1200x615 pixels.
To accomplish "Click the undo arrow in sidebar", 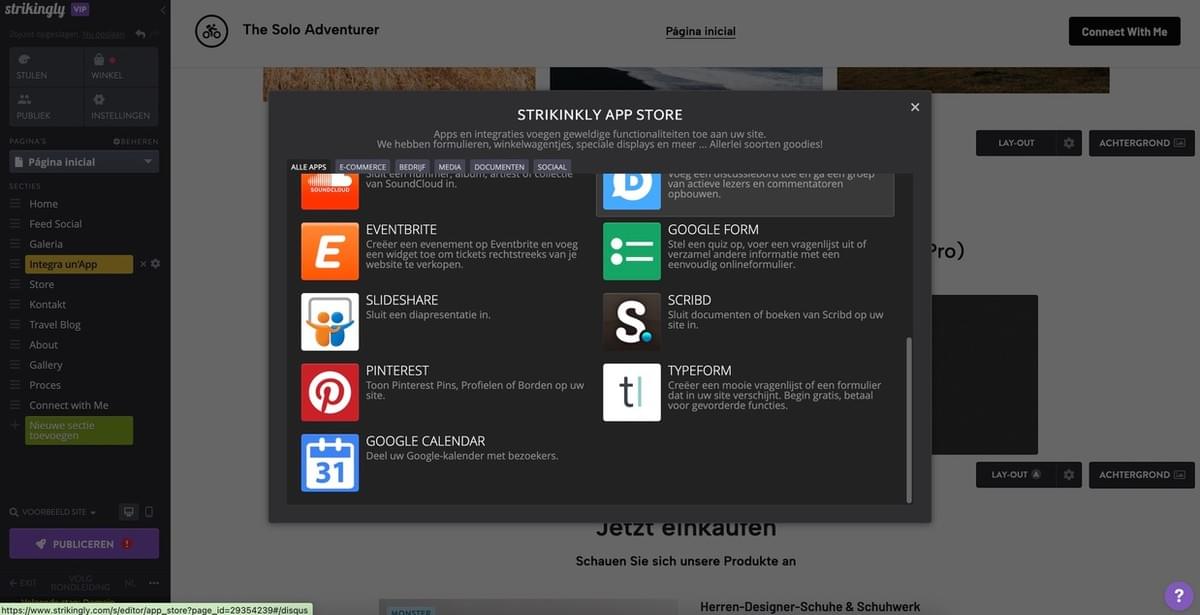I will pyautogui.click(x=140, y=34).
